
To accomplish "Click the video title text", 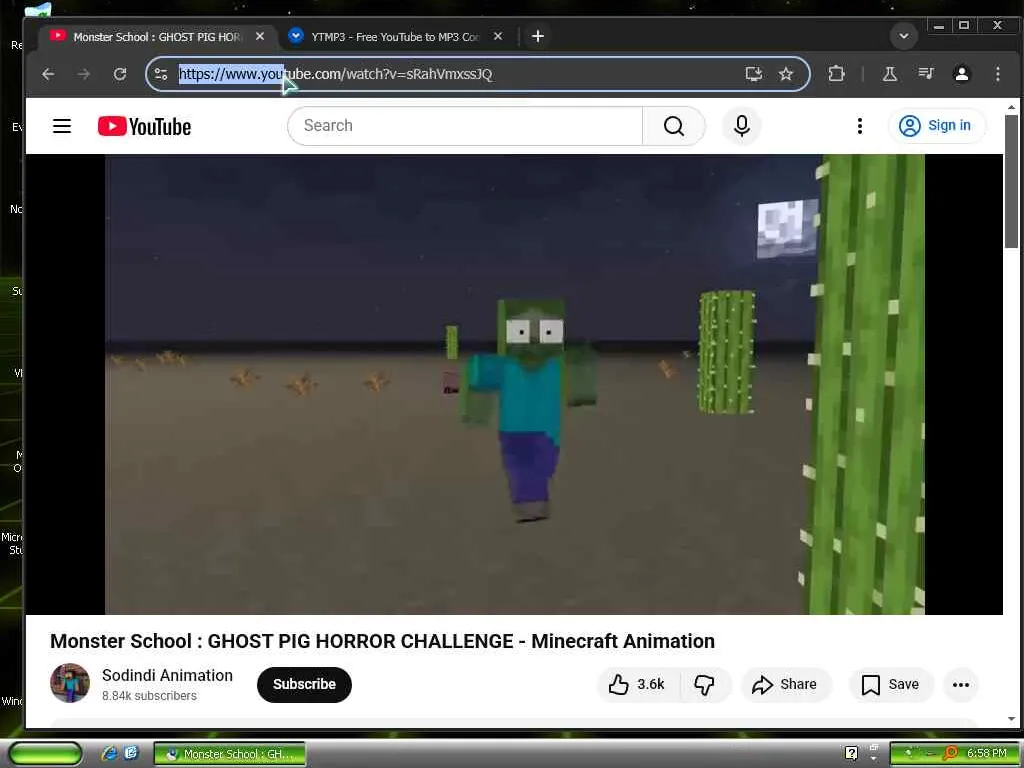I will click(x=382, y=641).
